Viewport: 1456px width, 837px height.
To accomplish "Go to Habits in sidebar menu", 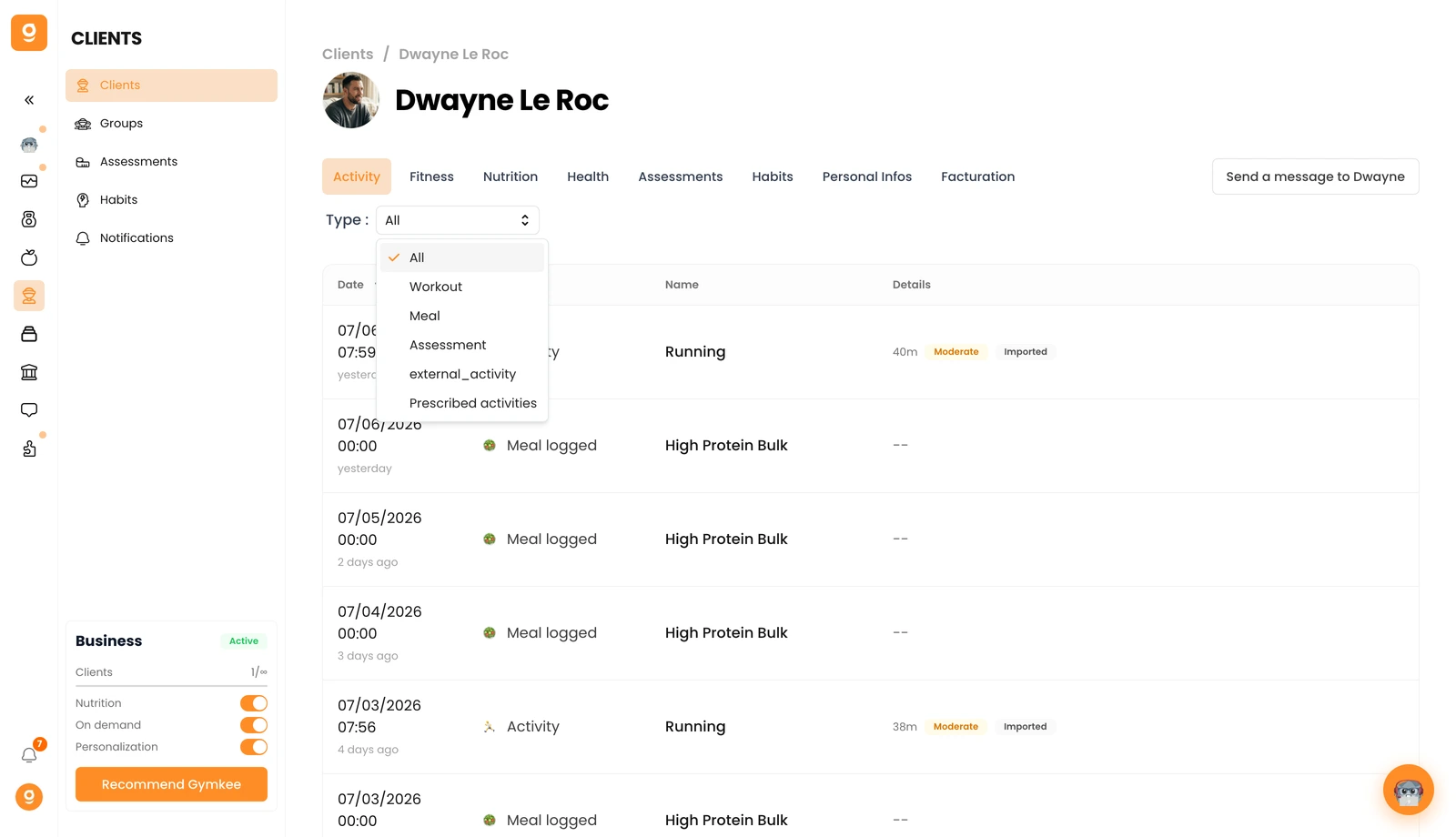I will (x=171, y=200).
